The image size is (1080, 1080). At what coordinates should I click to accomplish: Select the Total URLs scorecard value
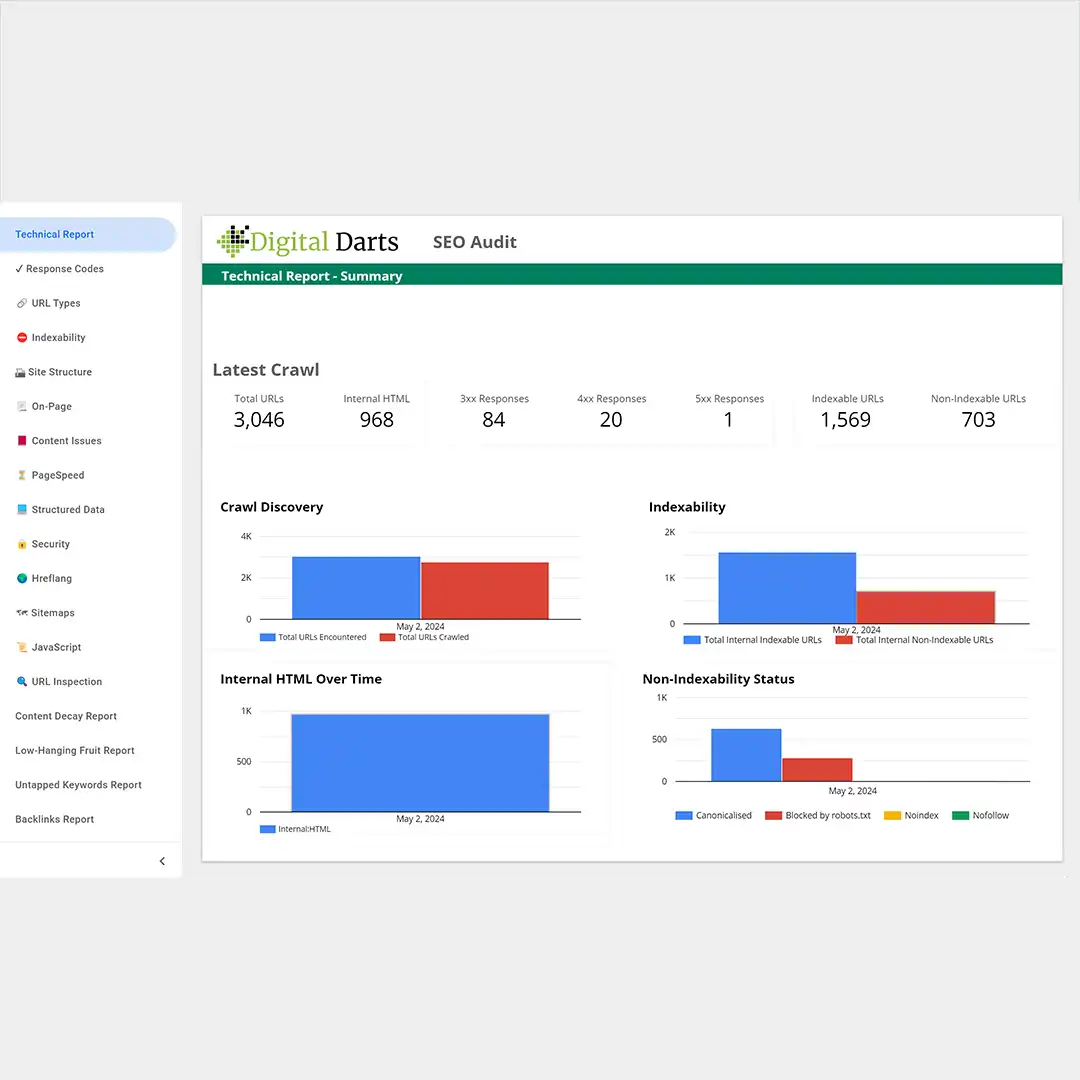pos(259,420)
